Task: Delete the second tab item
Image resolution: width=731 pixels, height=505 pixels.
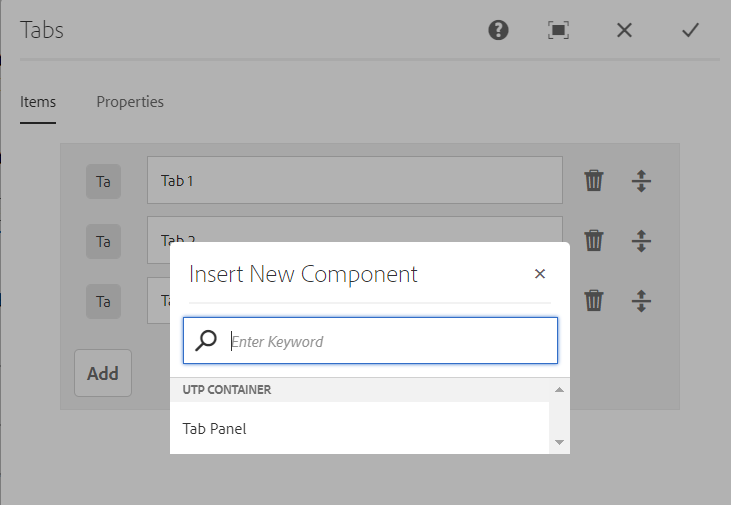Action: pyautogui.click(x=594, y=241)
